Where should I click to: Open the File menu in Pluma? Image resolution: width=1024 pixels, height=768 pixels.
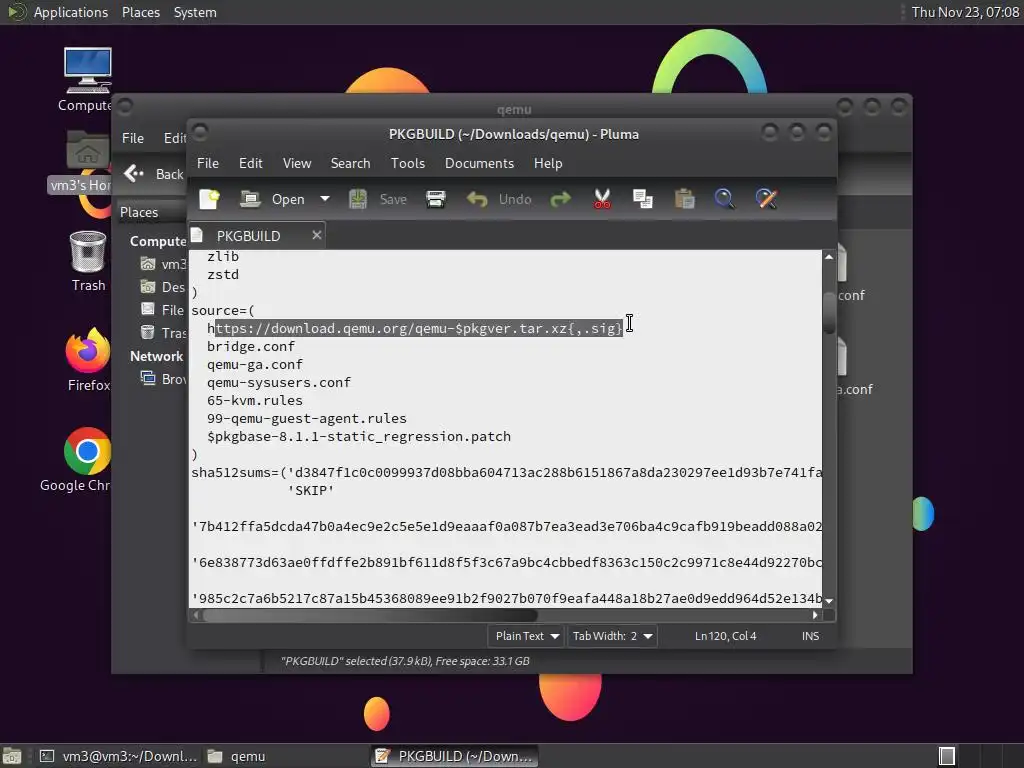pos(208,163)
